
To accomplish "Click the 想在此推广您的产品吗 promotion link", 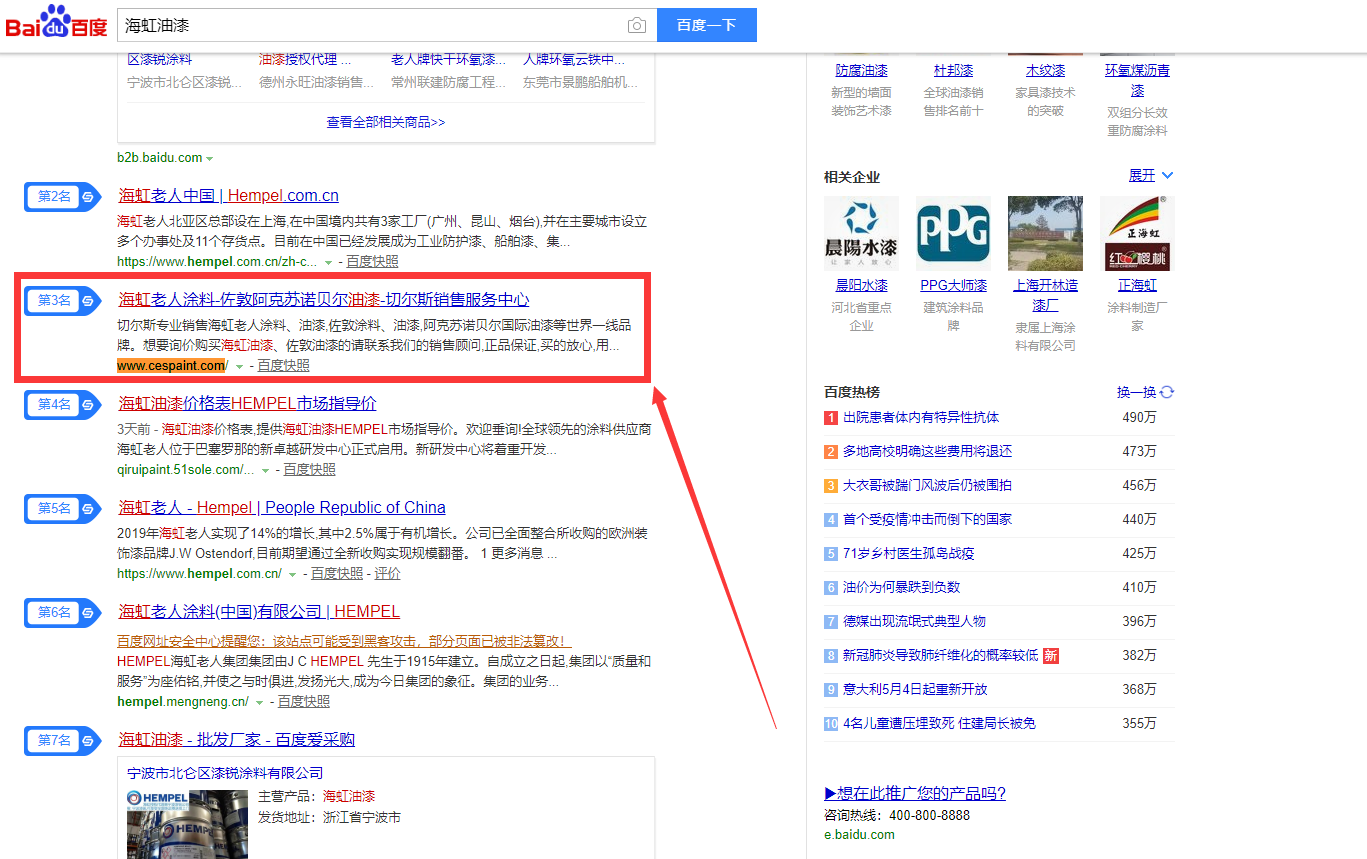I will (915, 794).
